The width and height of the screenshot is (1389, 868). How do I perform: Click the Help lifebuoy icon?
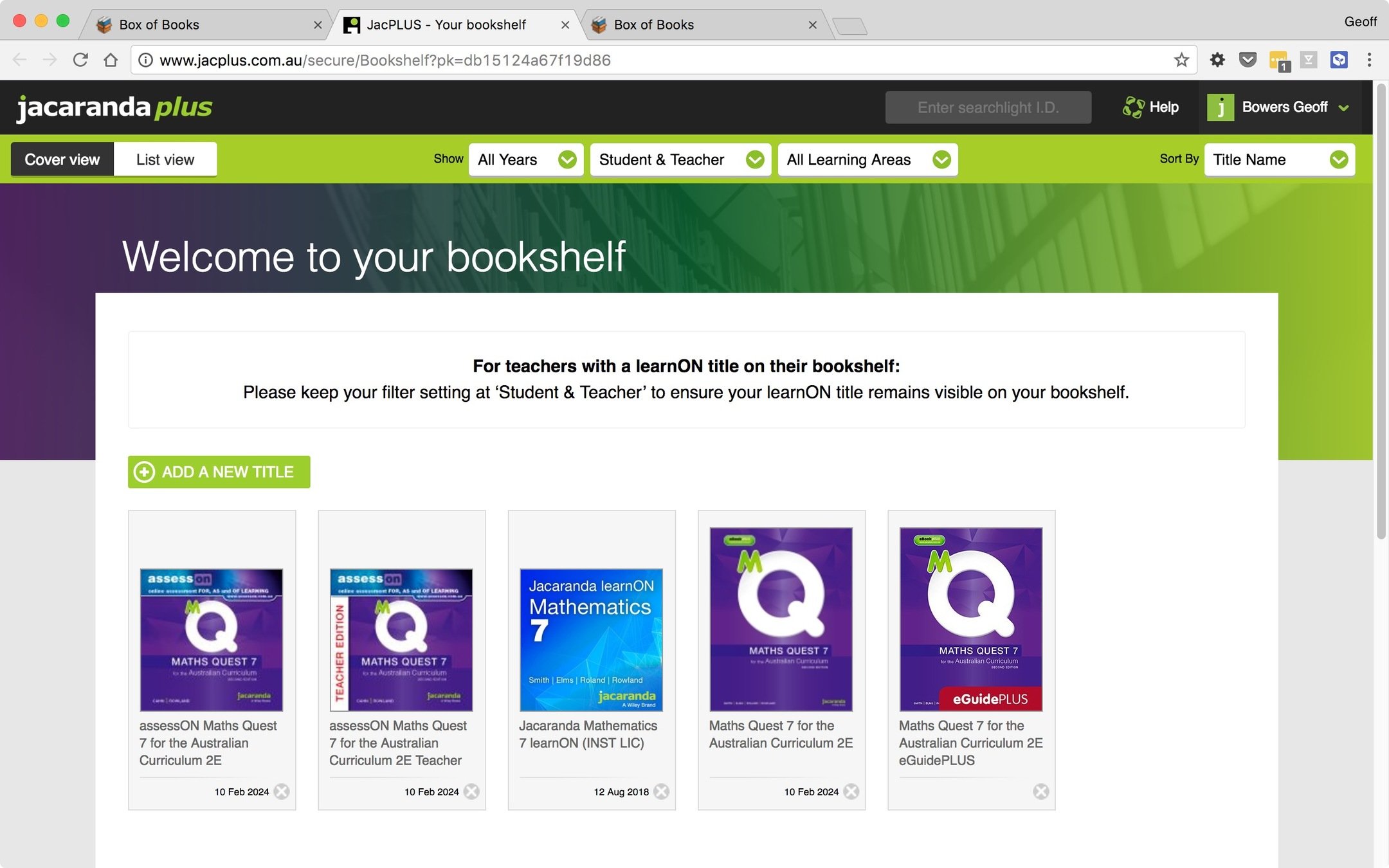tap(1133, 107)
